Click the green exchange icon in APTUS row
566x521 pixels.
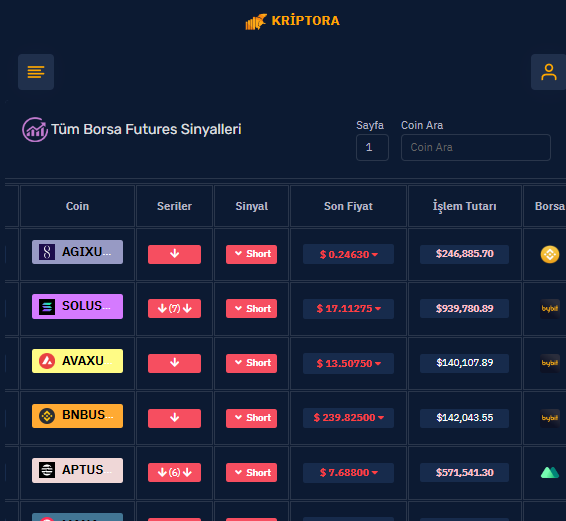(x=550, y=472)
